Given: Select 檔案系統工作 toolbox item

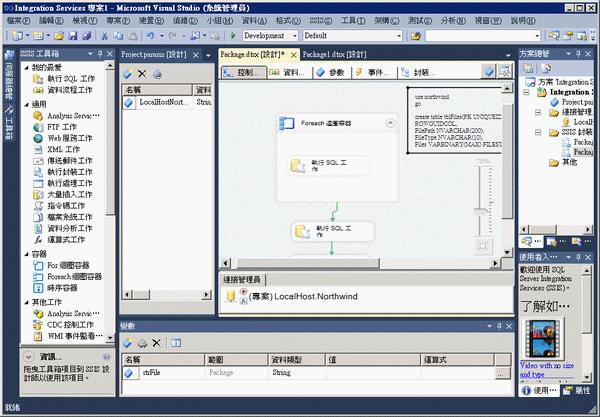Looking at the screenshot, I should point(63,217).
